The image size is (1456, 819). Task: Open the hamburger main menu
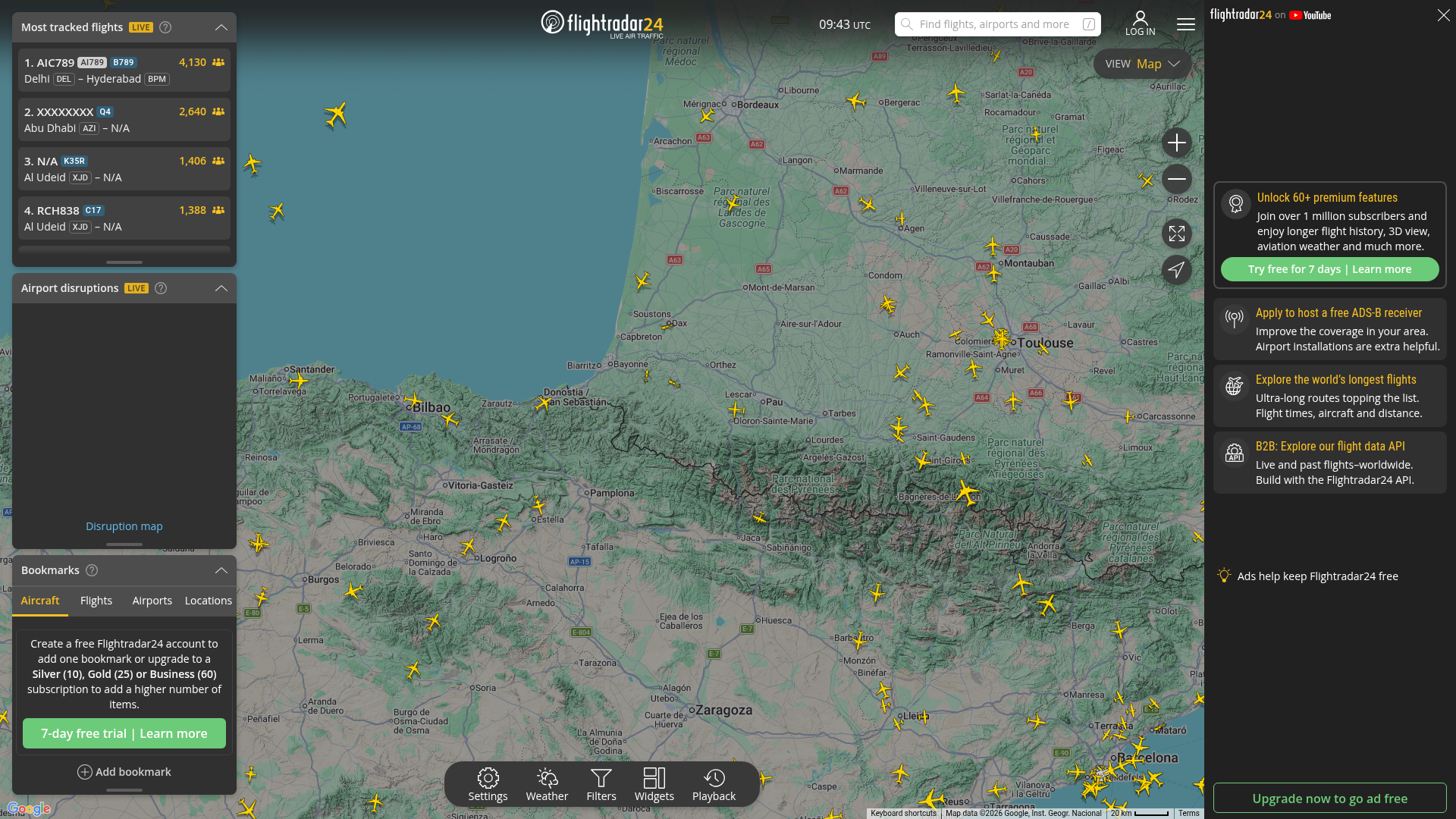pos(1185,24)
